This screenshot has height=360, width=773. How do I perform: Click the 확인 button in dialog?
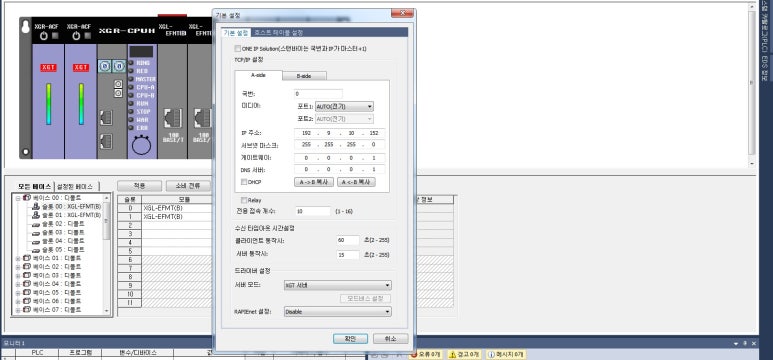350,339
